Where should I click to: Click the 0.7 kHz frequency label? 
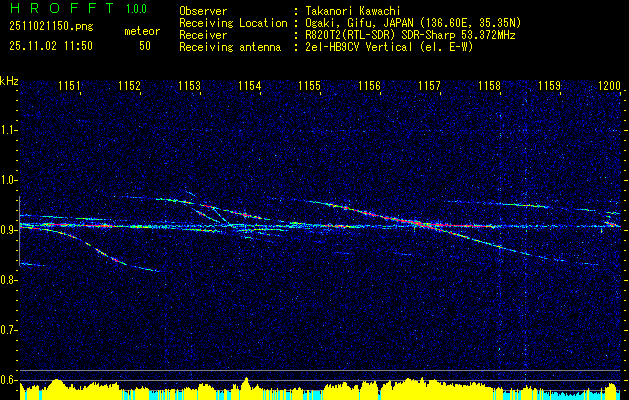pos(8,330)
